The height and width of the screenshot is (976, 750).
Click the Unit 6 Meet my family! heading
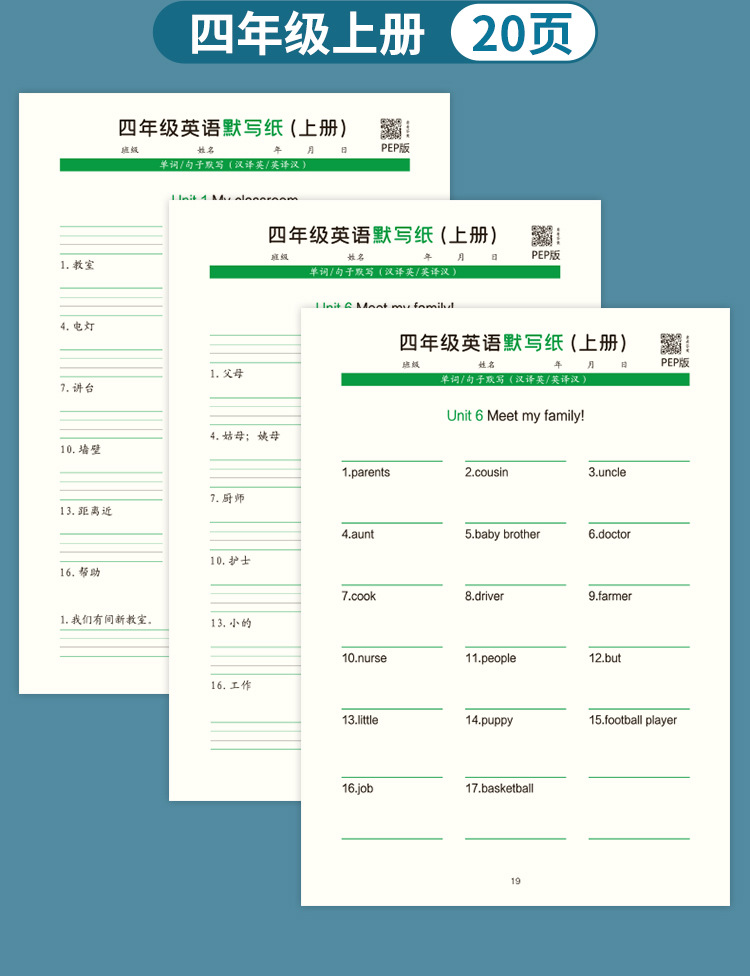515,416
